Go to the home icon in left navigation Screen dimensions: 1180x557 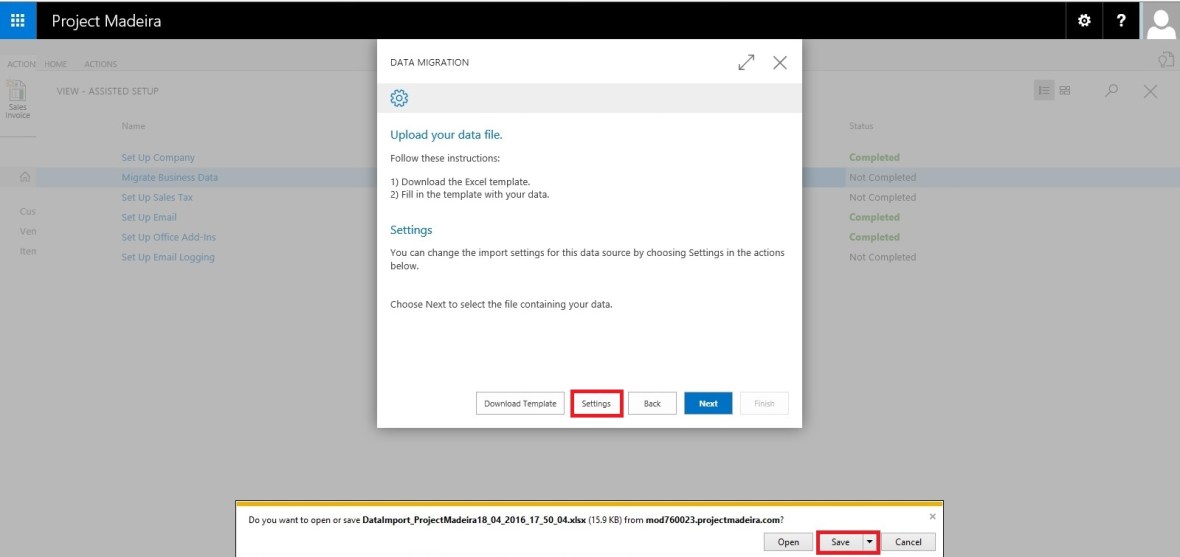pos(25,177)
